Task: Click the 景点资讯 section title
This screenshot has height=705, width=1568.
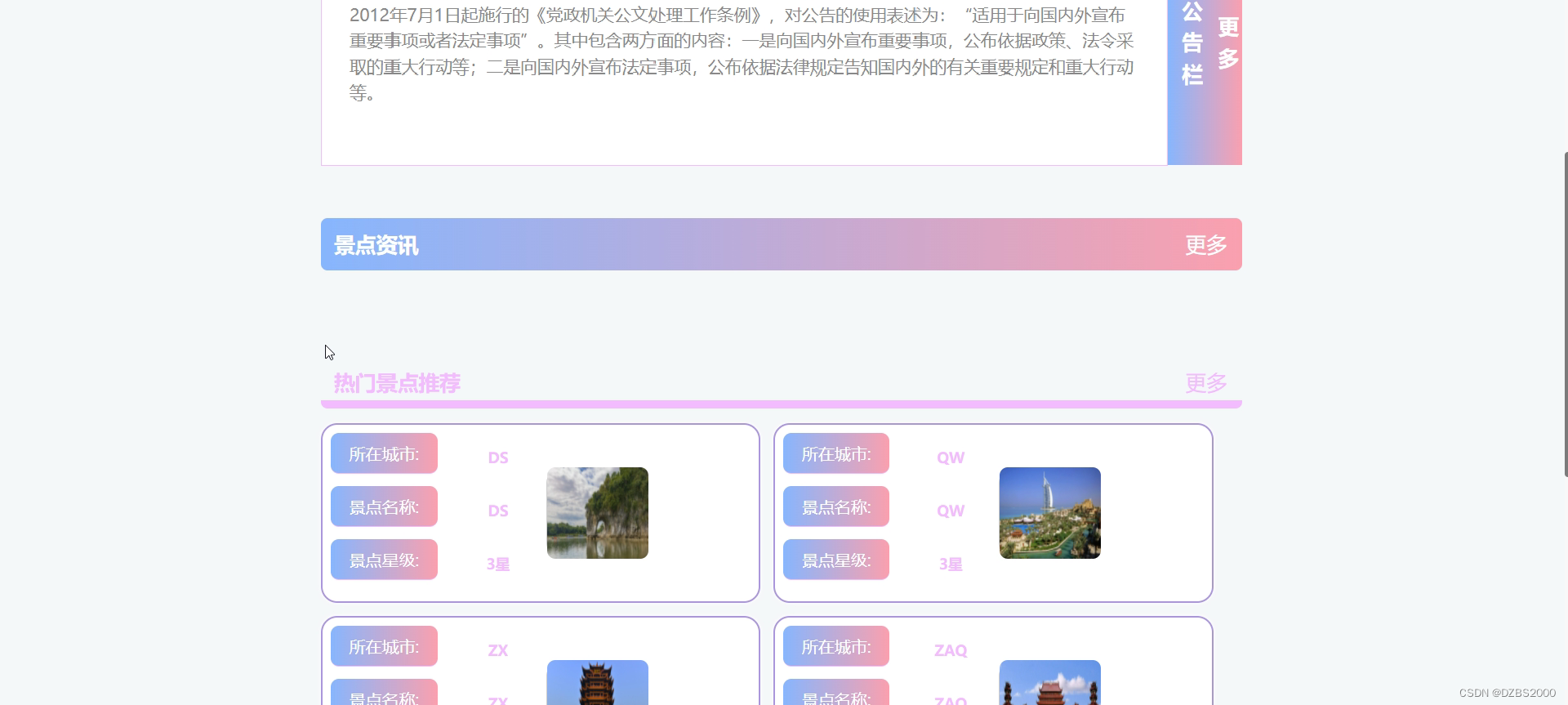Action: click(x=376, y=245)
